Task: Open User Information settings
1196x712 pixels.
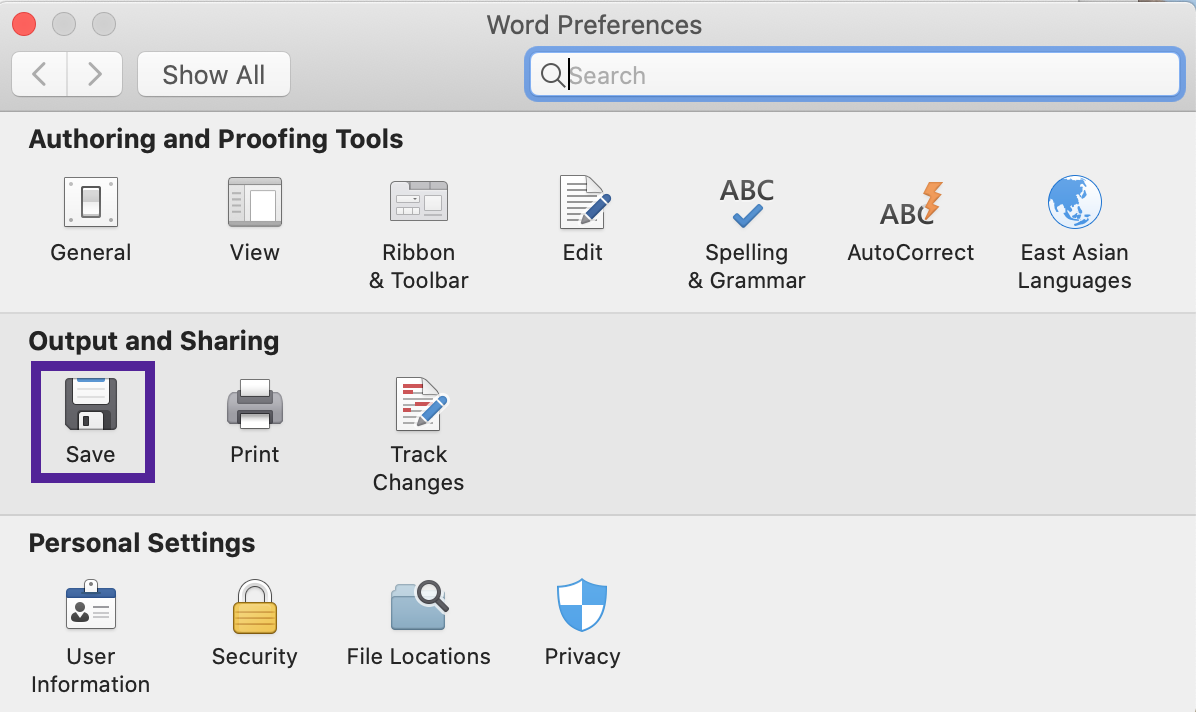Action: (x=91, y=638)
